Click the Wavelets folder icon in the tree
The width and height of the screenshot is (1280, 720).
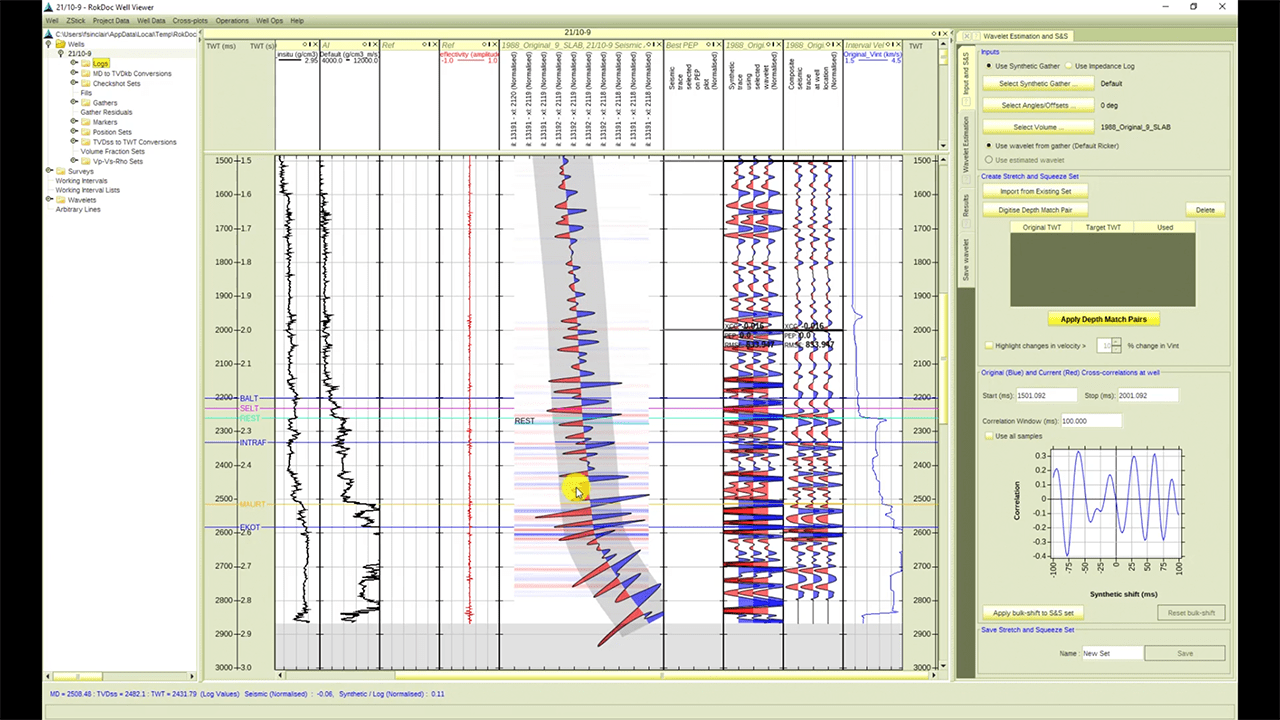coord(59,200)
